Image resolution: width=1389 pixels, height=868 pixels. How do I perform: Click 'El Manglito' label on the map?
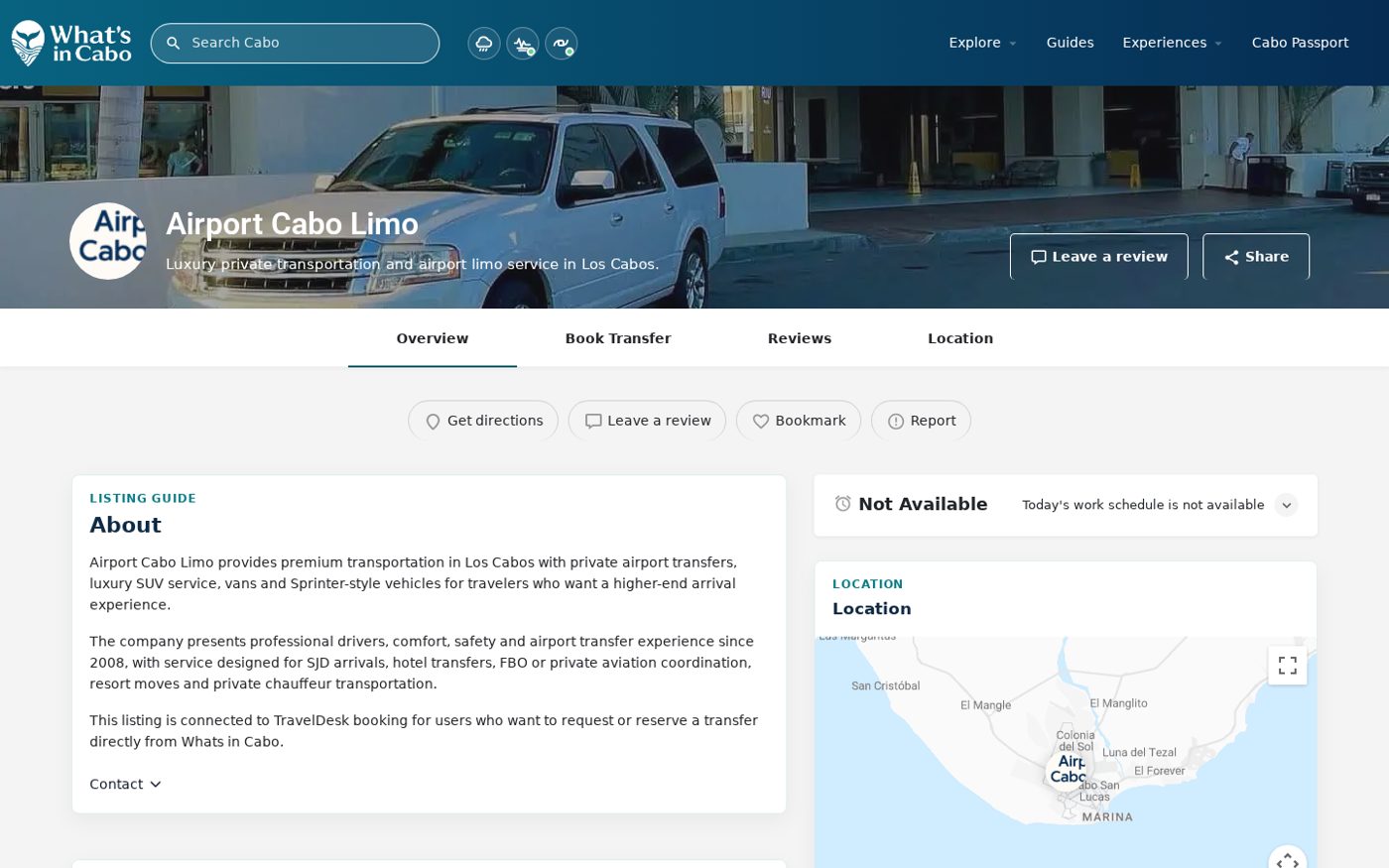(1118, 703)
